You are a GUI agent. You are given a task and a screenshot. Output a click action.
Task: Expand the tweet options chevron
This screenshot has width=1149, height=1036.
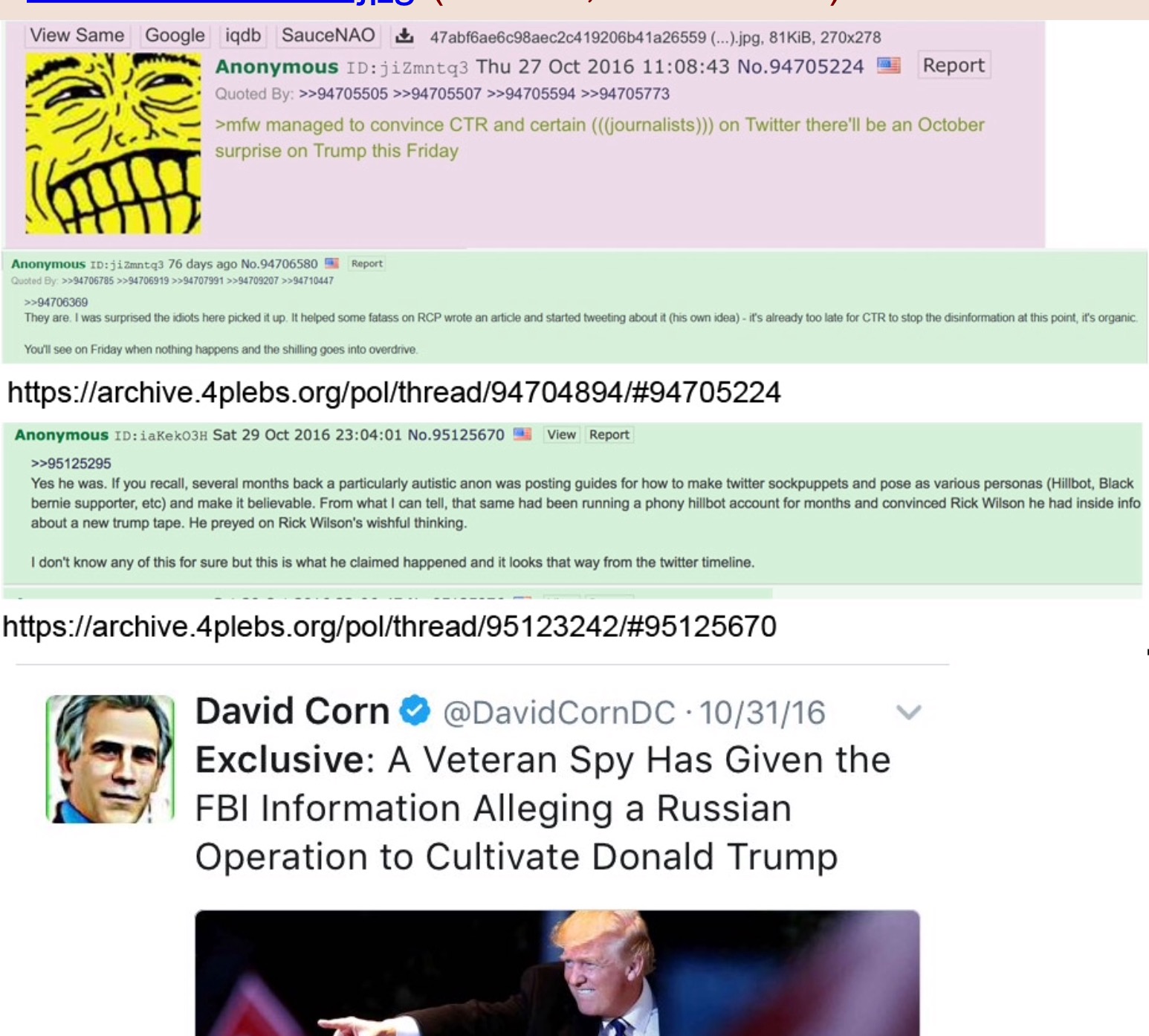pyautogui.click(x=908, y=713)
